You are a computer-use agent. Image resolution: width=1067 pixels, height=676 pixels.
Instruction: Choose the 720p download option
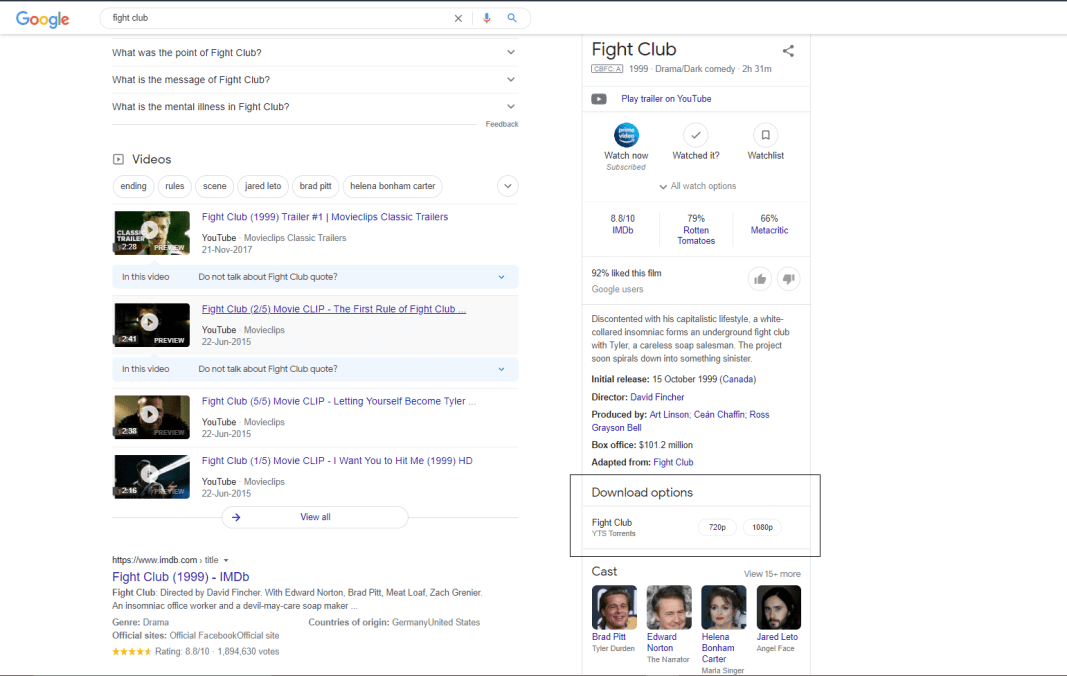(x=717, y=528)
